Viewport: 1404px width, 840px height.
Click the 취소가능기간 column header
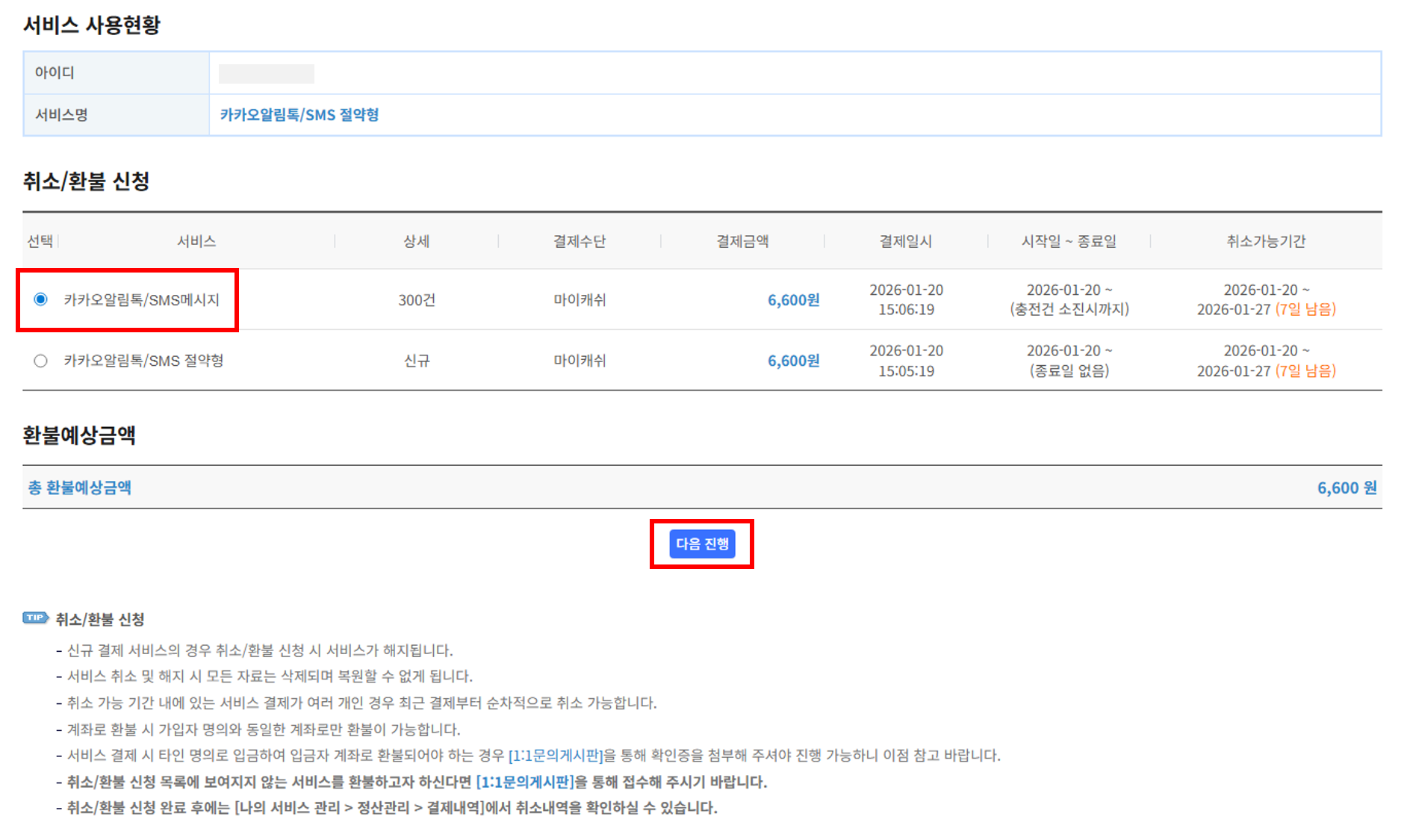point(1265,241)
